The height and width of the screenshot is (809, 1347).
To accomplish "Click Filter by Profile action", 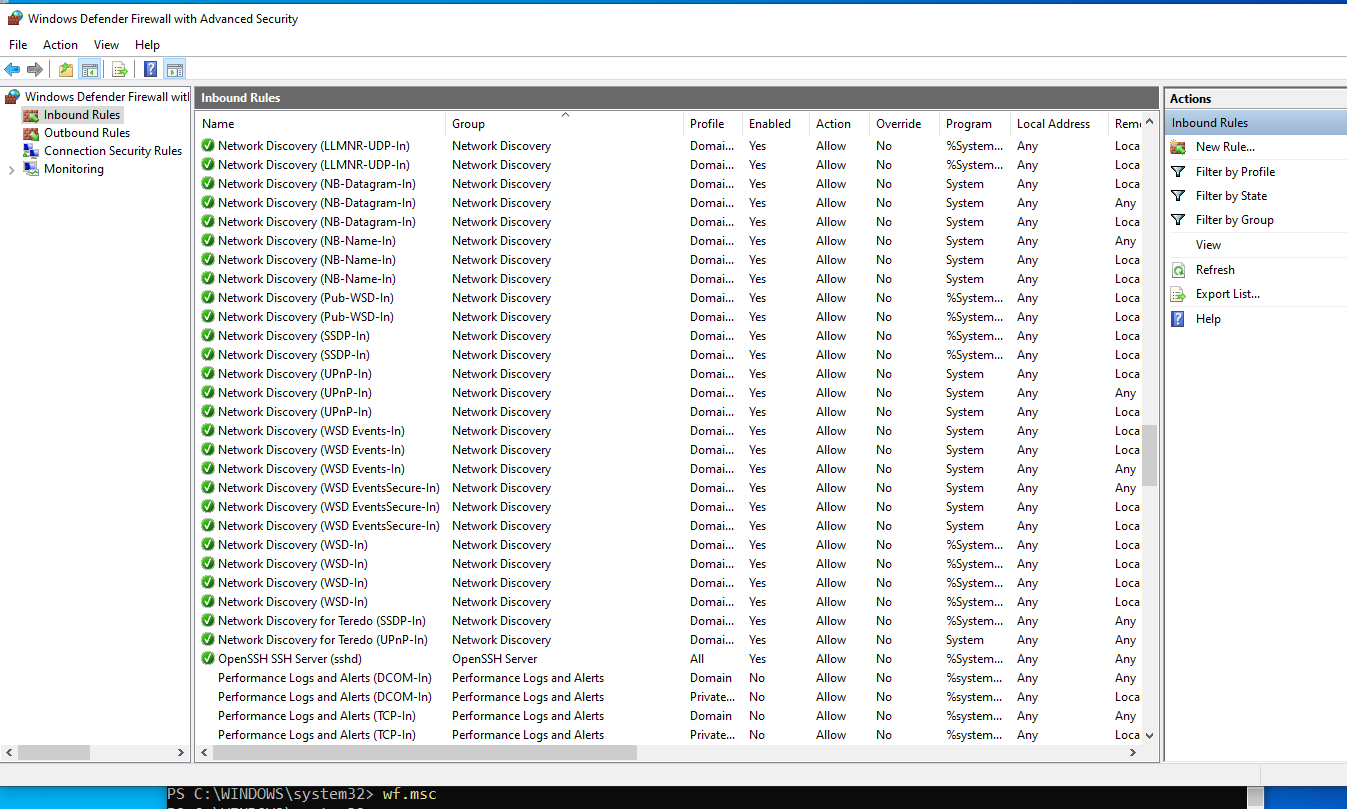I will coord(1235,172).
